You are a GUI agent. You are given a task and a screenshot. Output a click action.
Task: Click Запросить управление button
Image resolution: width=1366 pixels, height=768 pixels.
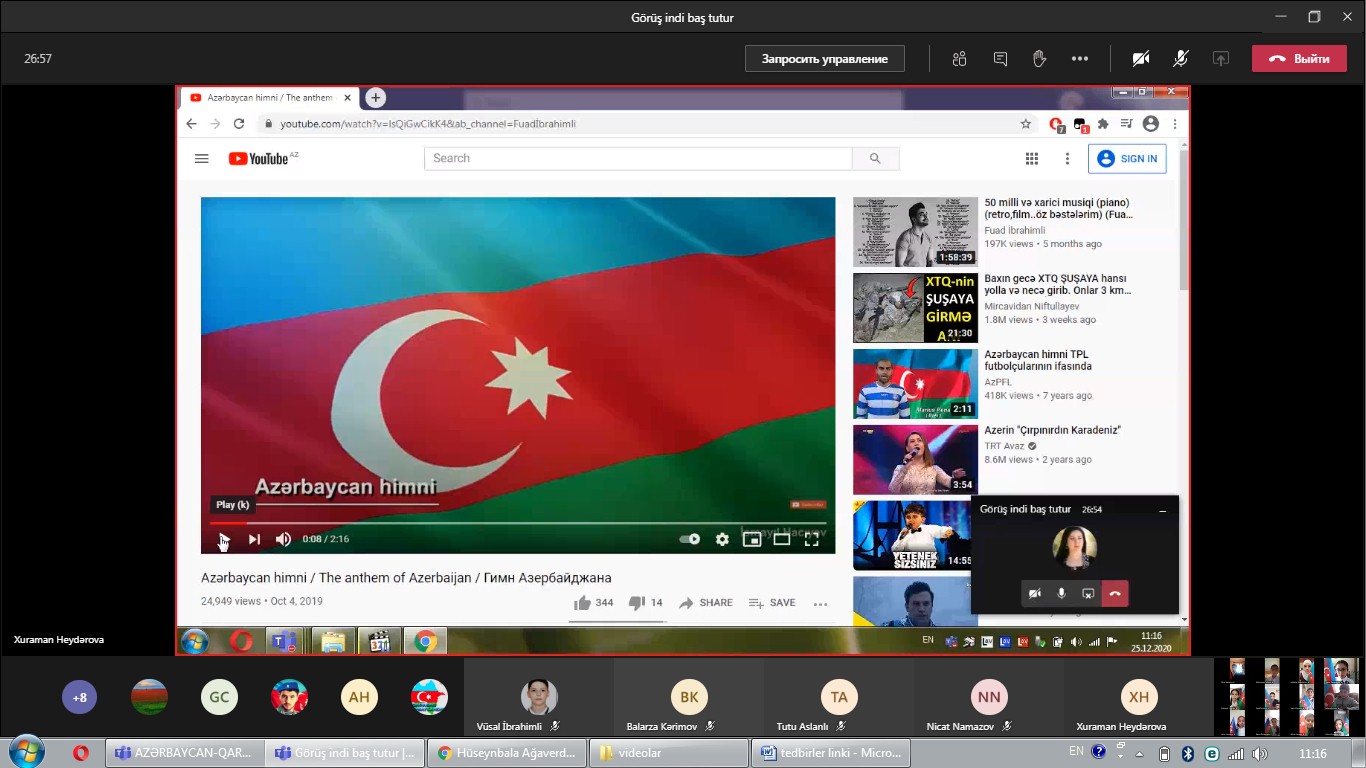point(825,59)
